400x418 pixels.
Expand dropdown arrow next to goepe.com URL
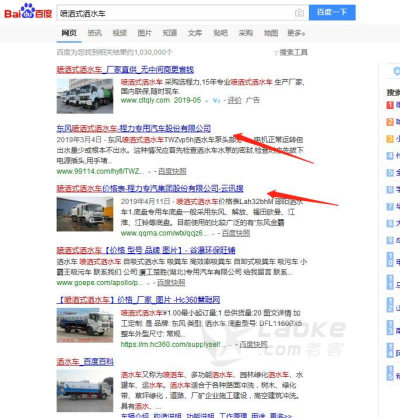148,283
